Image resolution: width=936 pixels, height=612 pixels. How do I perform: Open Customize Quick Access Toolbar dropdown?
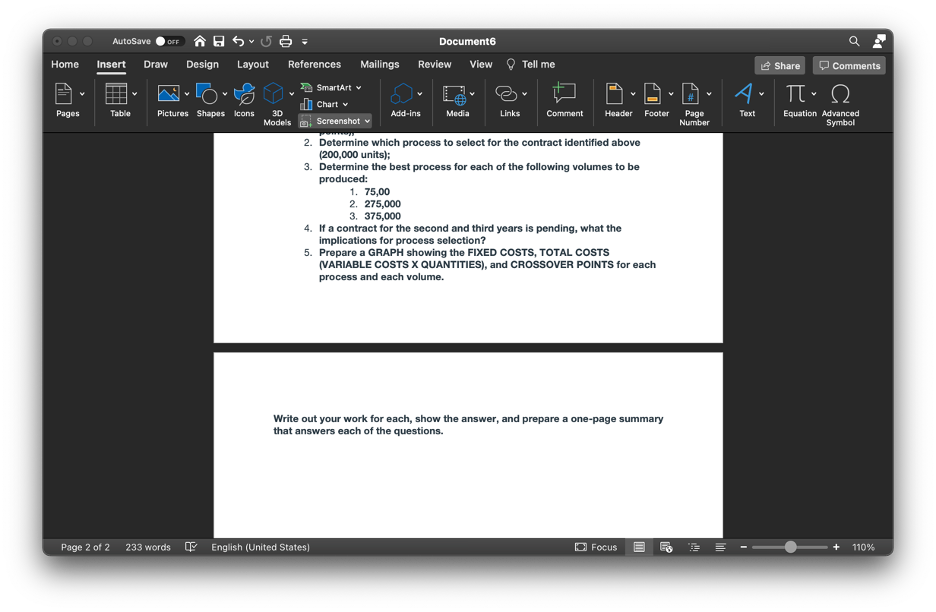304,41
